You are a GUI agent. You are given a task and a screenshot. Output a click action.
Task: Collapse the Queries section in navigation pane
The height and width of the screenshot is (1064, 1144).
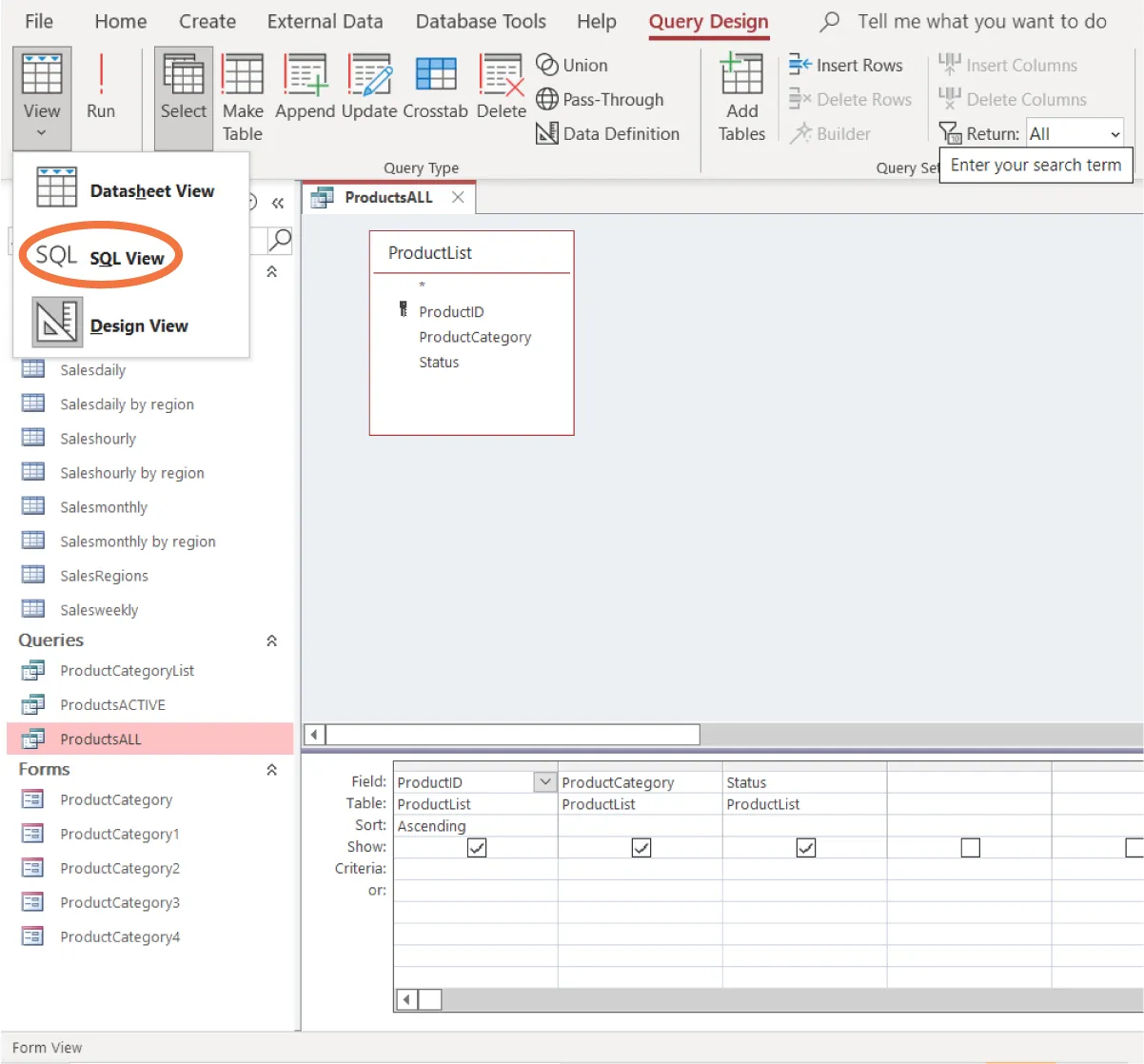tap(272, 640)
